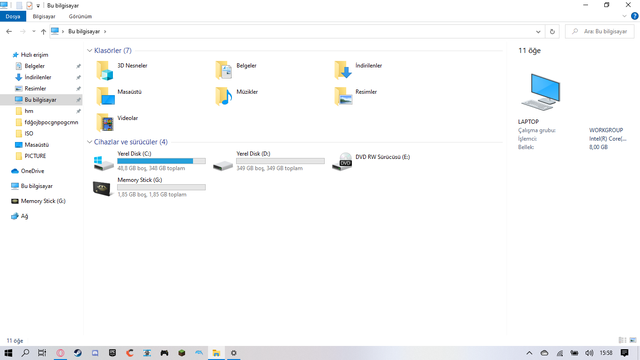This screenshot has width=640, height=360.
Task: Expand the ribbon with the chevron
Action: tap(624, 16)
